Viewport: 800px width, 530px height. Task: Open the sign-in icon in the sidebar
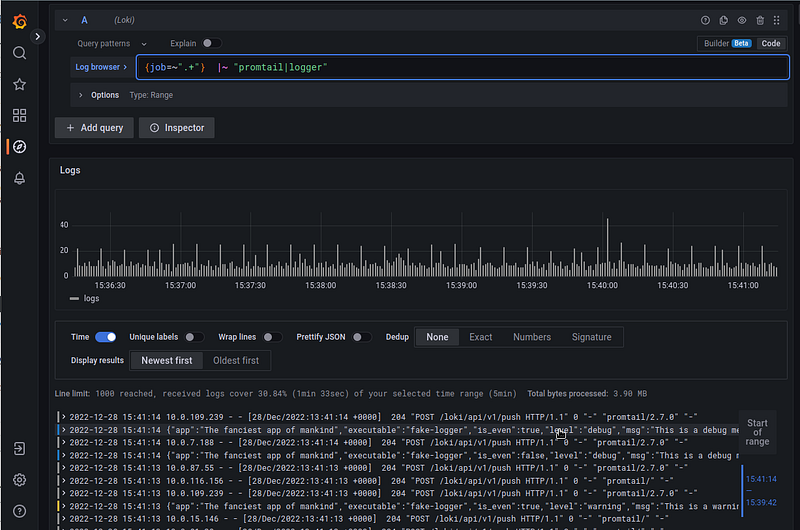19,449
